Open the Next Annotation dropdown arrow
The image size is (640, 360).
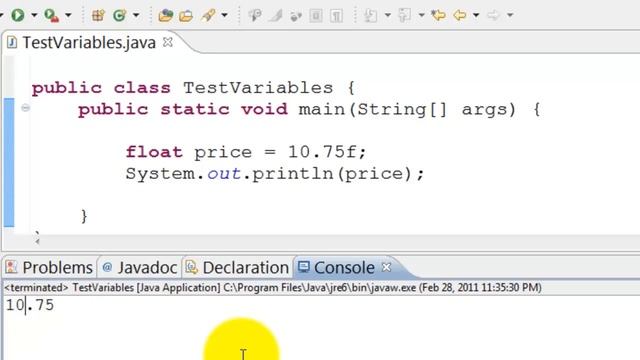[388, 15]
